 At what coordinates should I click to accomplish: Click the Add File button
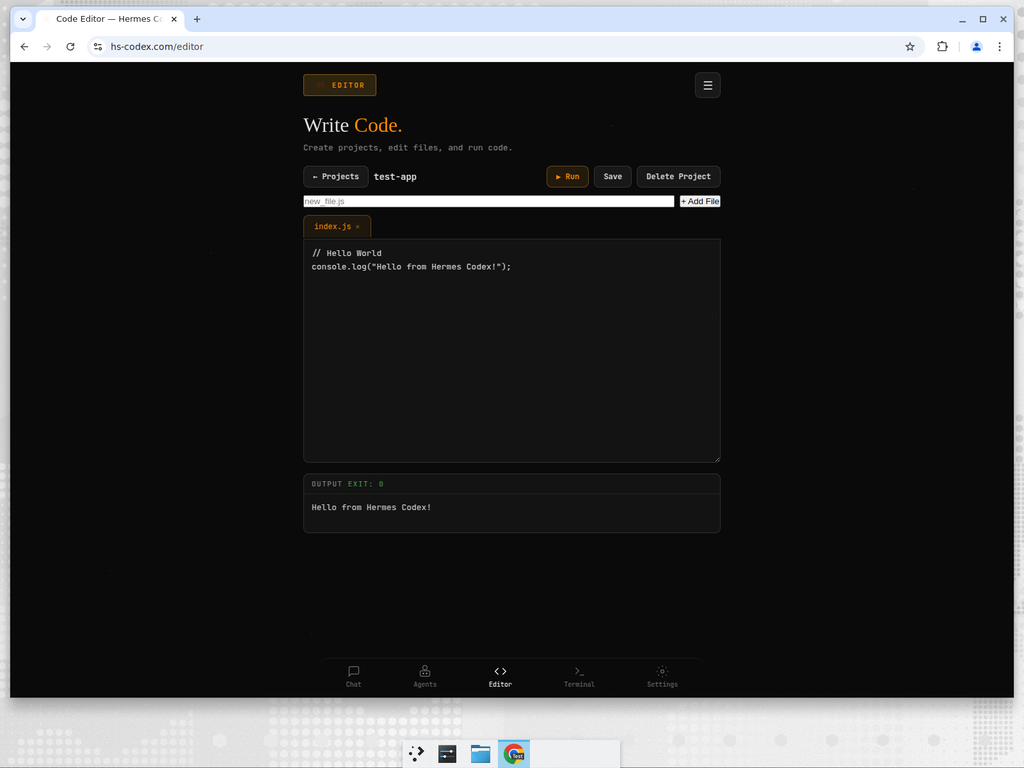coord(699,201)
